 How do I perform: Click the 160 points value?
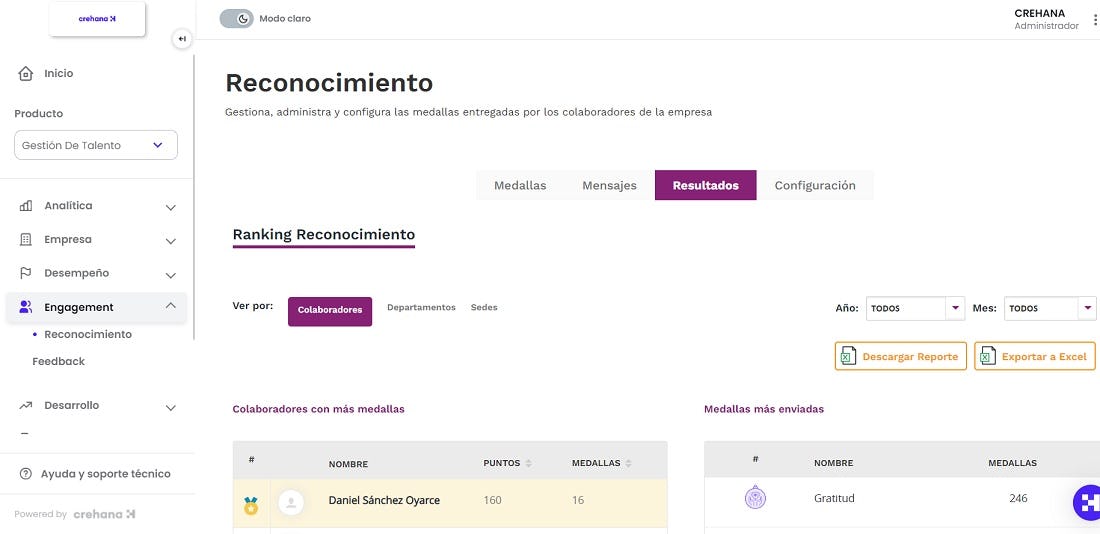(x=492, y=501)
